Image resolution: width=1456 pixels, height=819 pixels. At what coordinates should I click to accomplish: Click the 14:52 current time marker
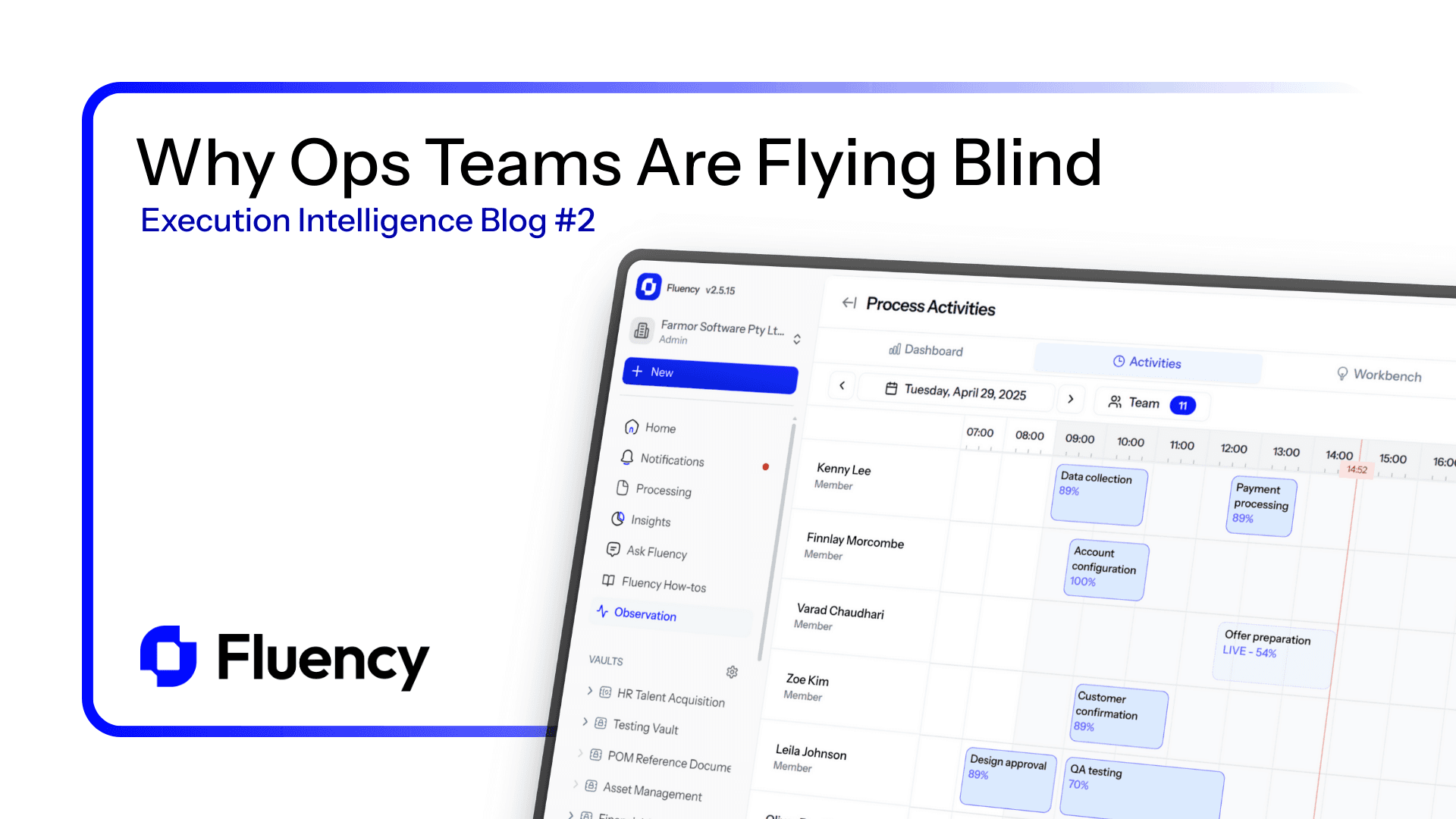[1357, 470]
